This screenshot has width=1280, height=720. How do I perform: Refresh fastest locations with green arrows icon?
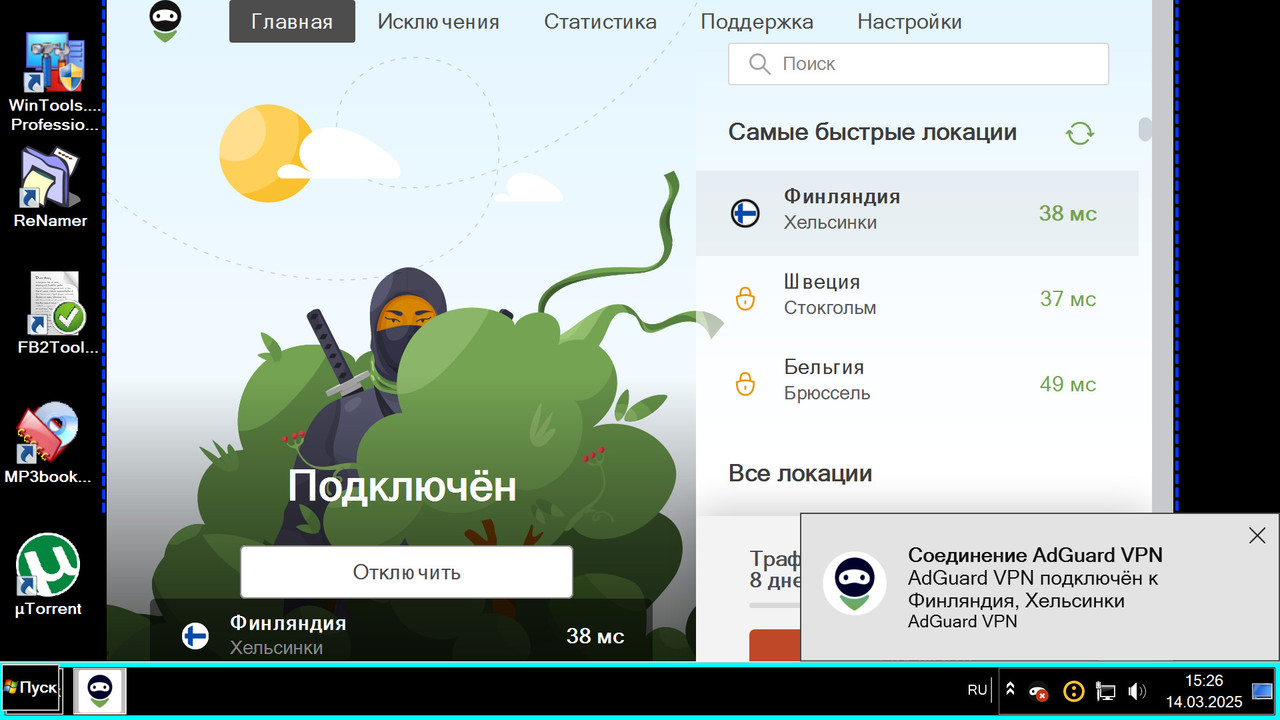click(1080, 133)
